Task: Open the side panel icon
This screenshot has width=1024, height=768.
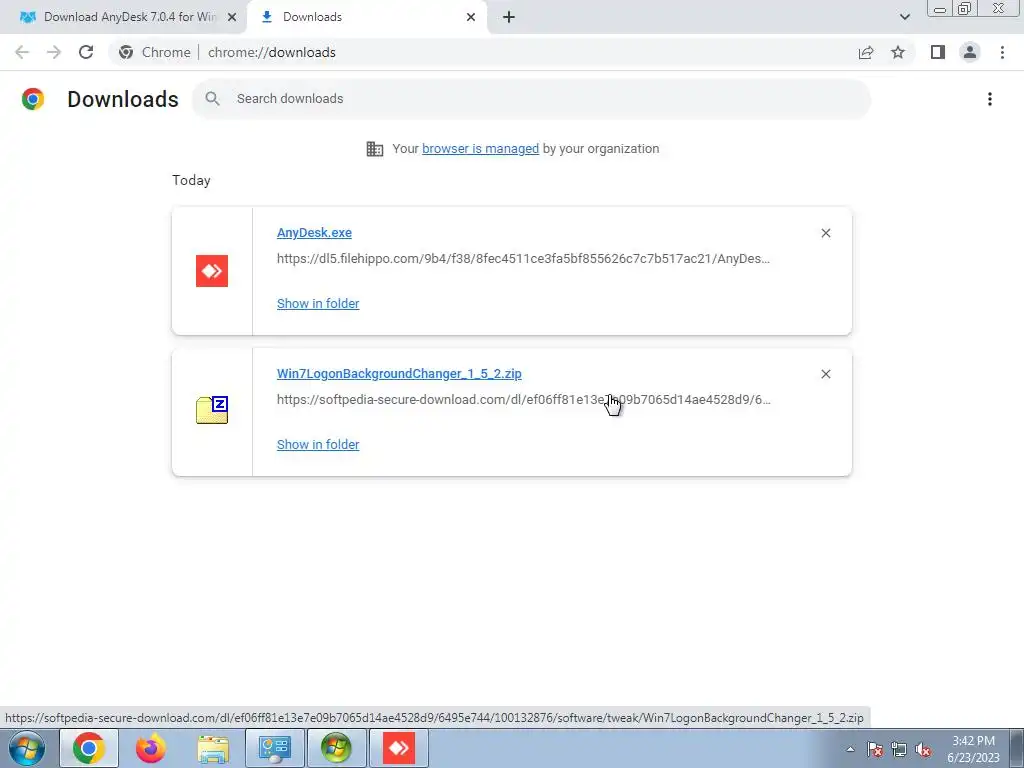Action: [938, 52]
